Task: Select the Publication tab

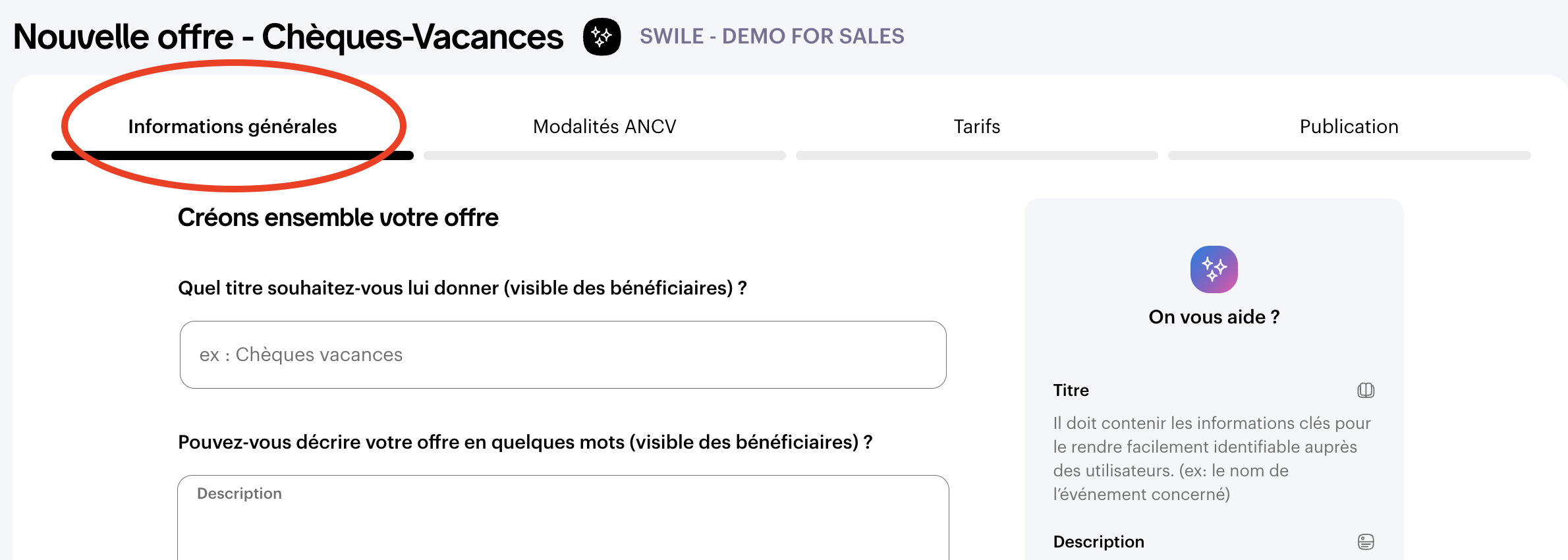Action: point(1349,126)
